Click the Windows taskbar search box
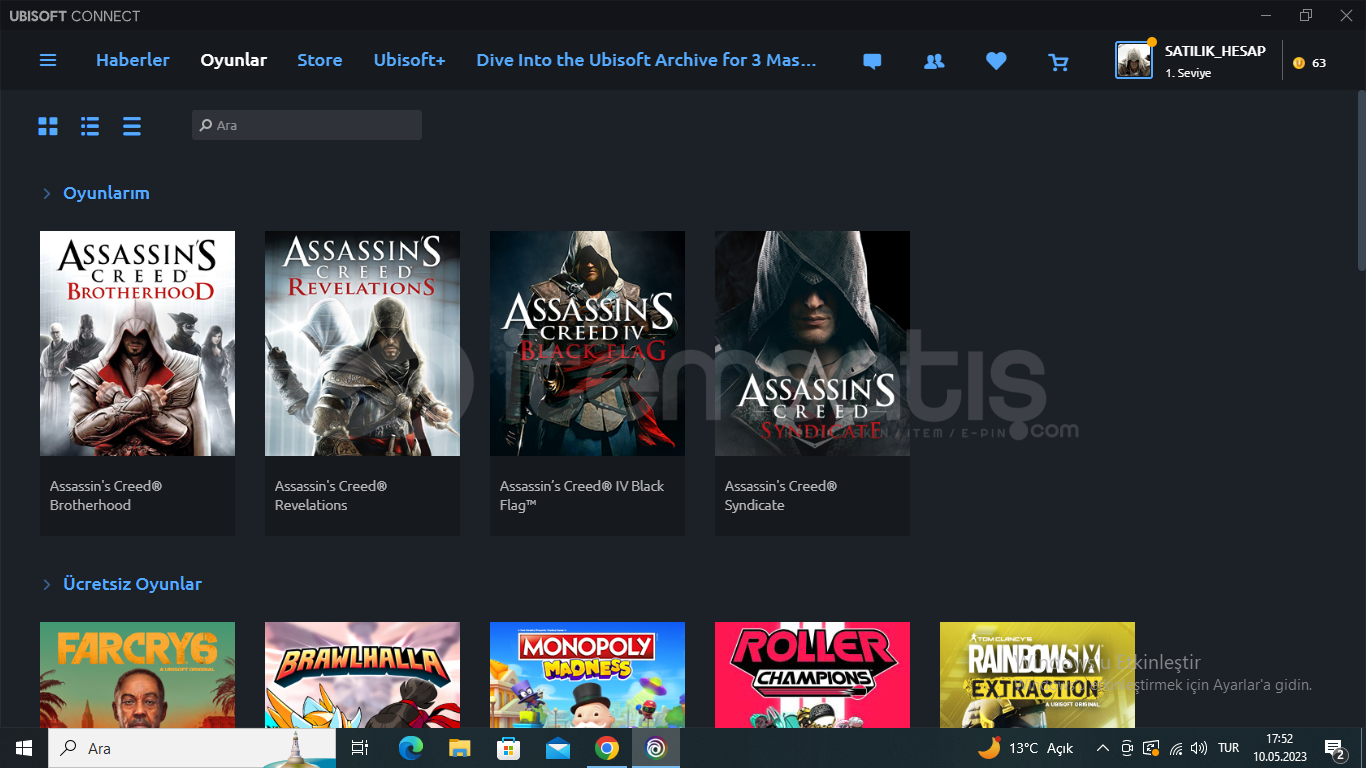Screen dimensions: 1366x768 click(x=192, y=748)
